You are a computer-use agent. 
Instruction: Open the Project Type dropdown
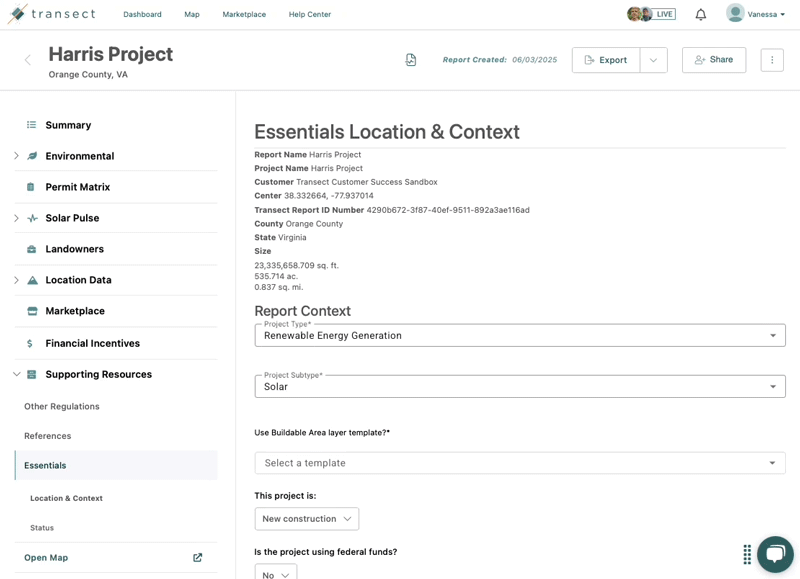[x=520, y=336]
